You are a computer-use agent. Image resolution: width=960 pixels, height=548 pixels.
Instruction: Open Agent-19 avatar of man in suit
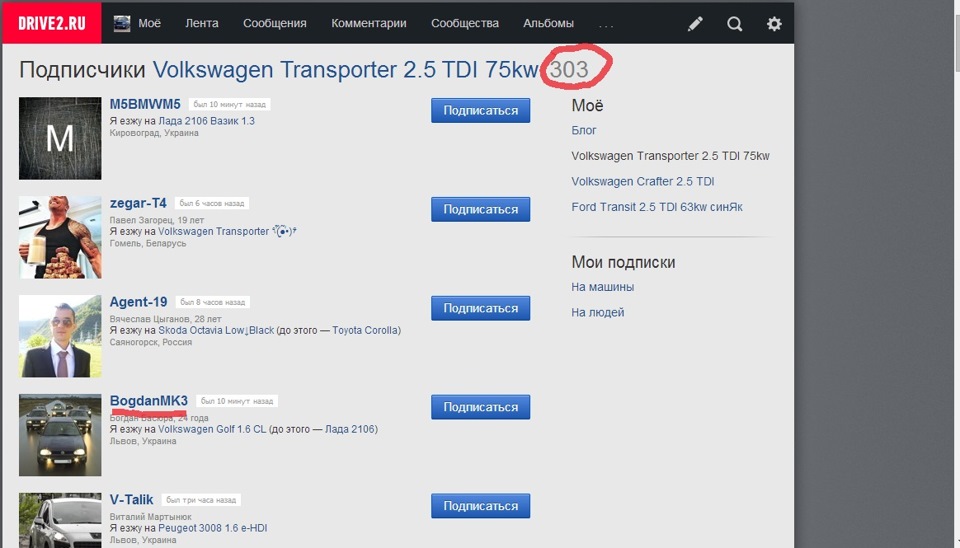(x=60, y=336)
